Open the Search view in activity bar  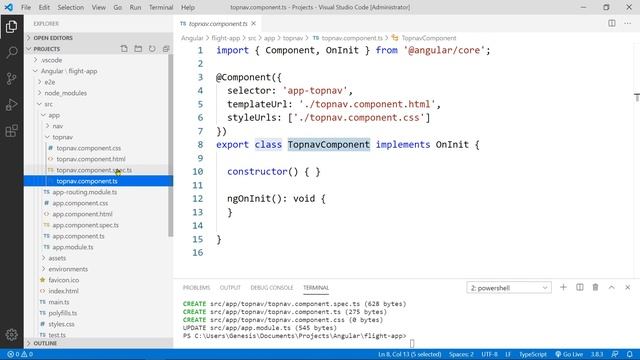11,52
